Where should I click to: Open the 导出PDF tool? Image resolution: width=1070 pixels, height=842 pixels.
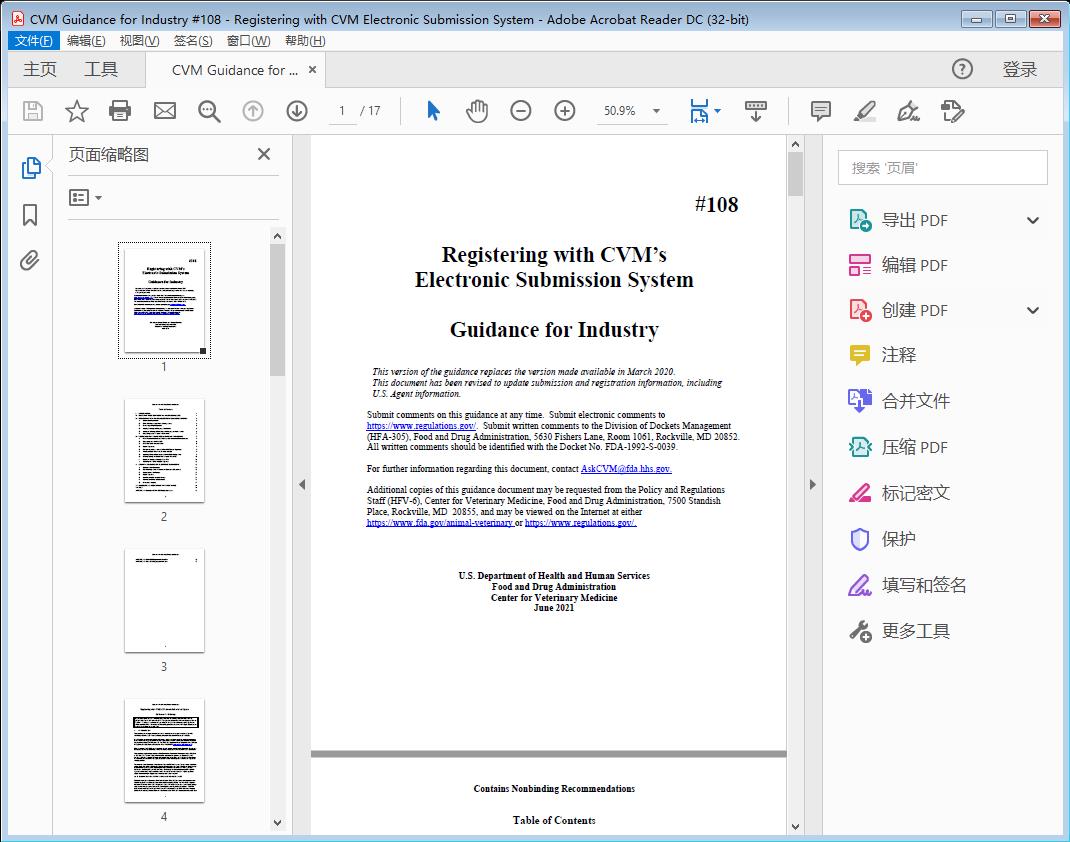[913, 219]
